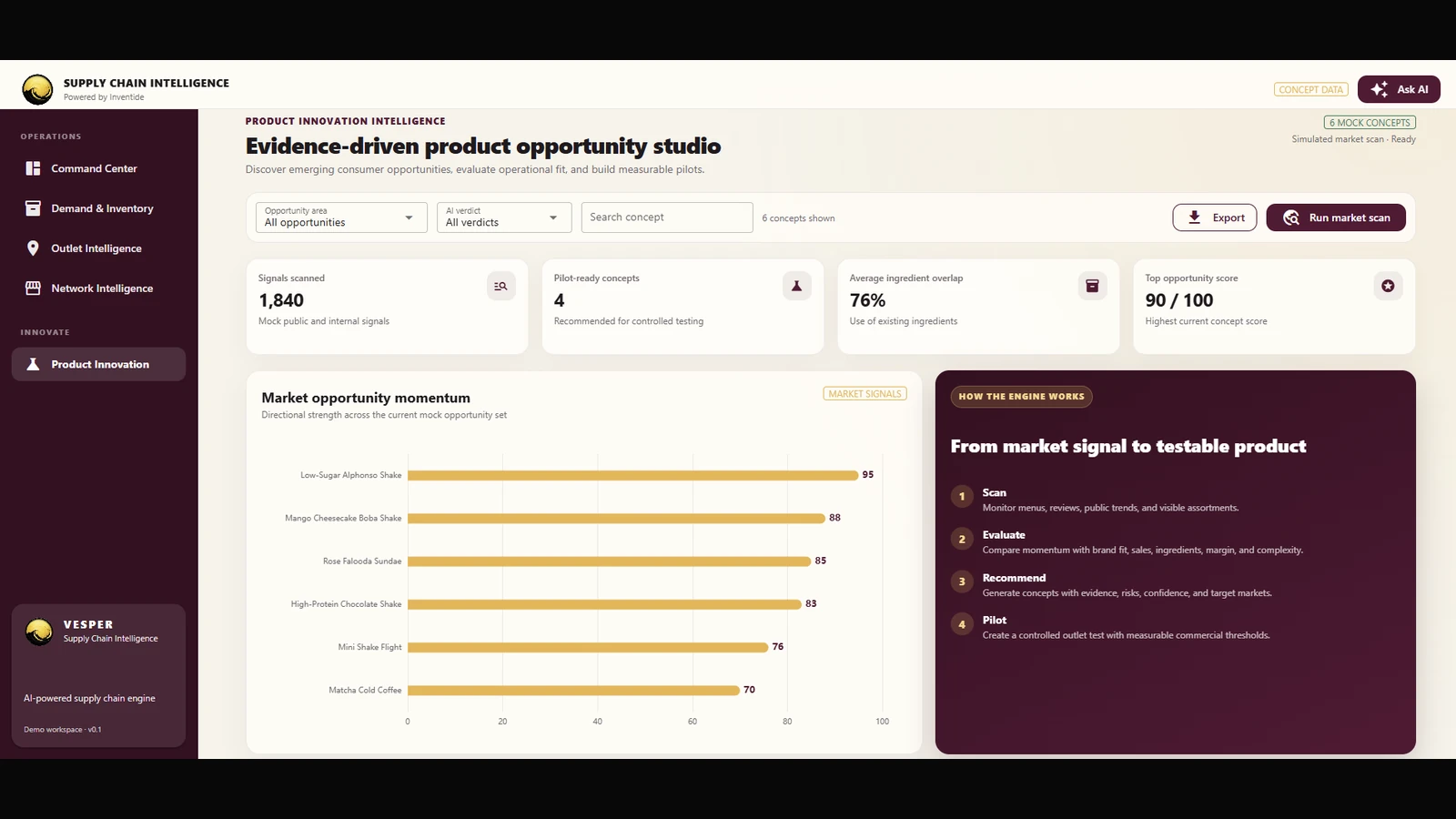Click the step 3 Recommend number badge

pyautogui.click(x=962, y=581)
